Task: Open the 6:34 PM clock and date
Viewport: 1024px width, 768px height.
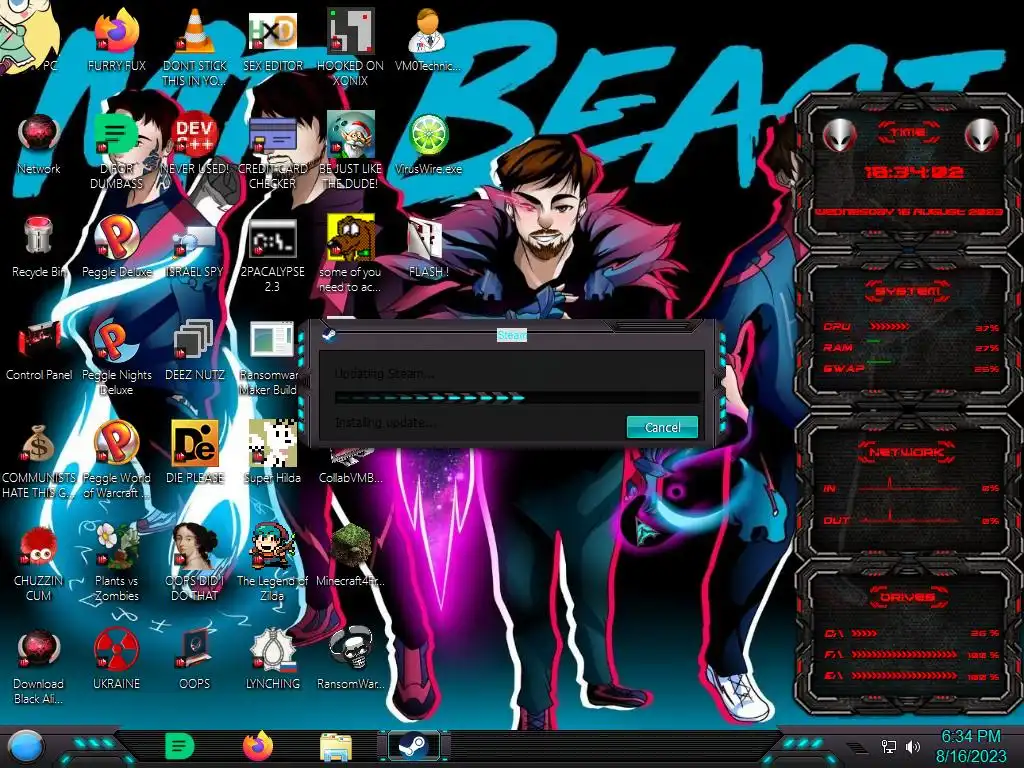Action: click(970, 746)
